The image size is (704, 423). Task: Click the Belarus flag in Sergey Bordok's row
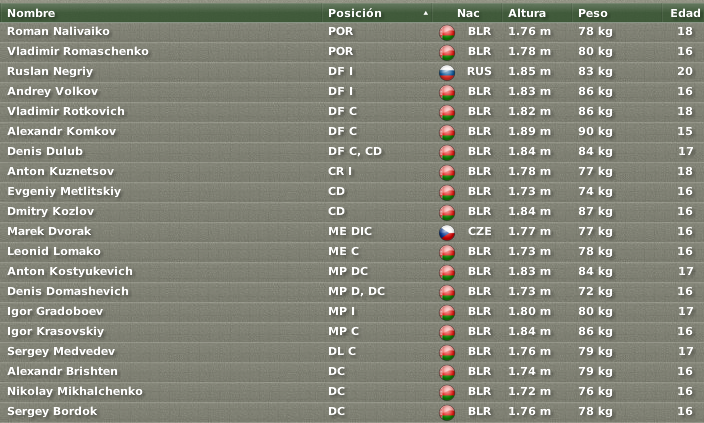click(x=447, y=413)
